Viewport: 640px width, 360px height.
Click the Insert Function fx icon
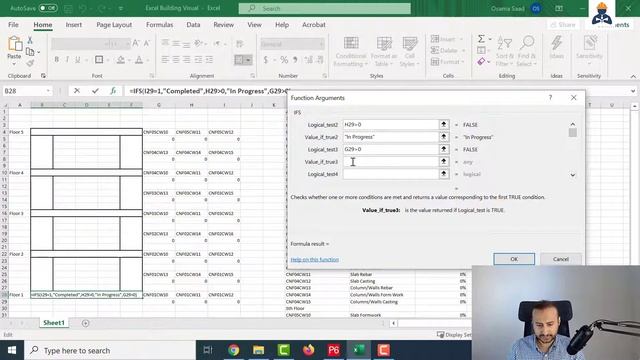click(x=113, y=91)
